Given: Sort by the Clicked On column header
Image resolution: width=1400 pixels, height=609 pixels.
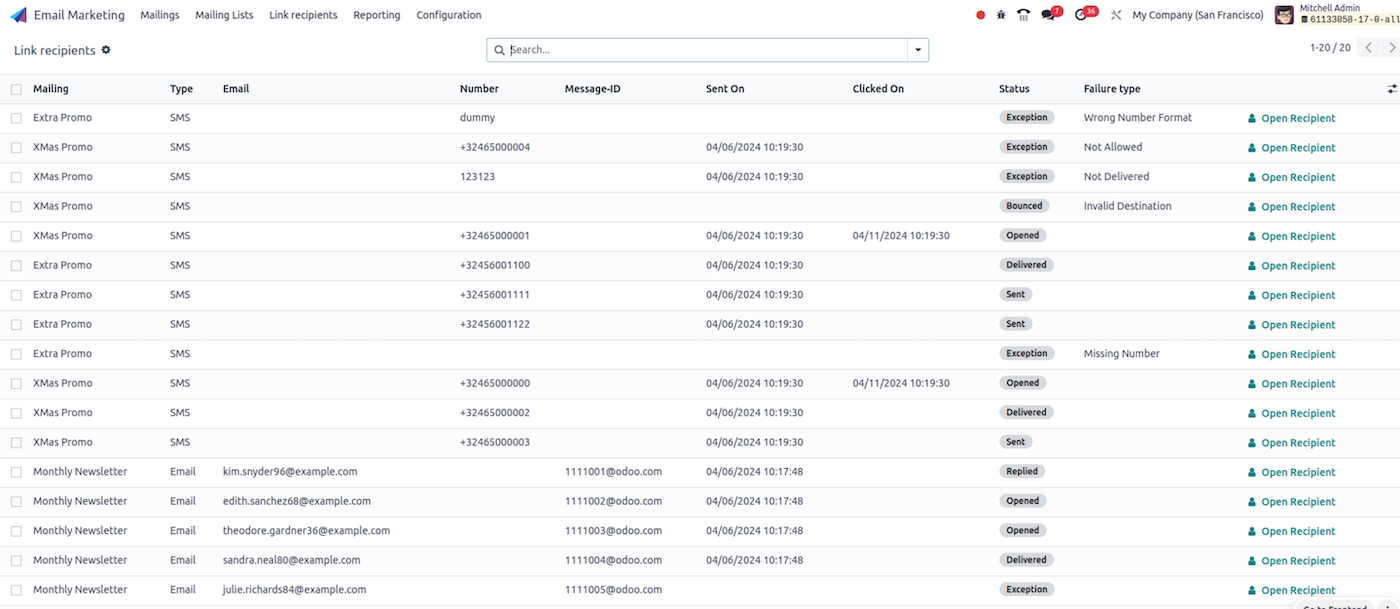Looking at the screenshot, I should point(878,89).
